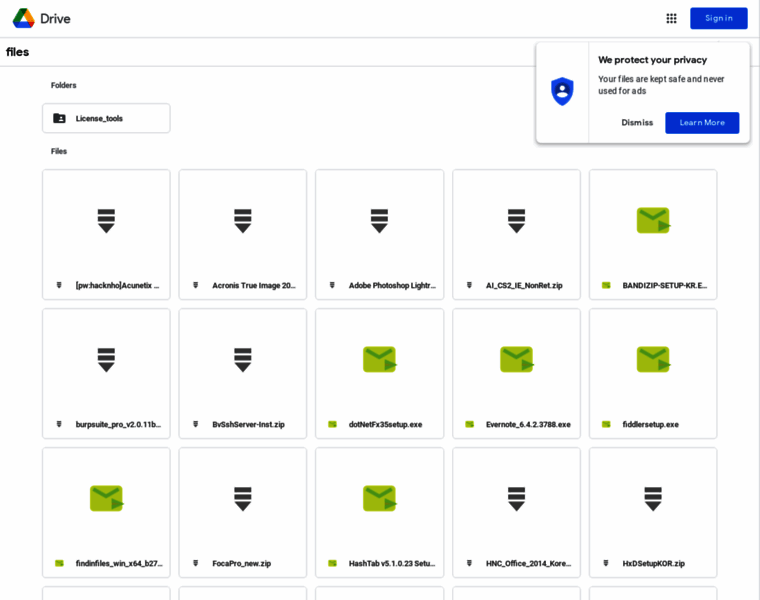The width and height of the screenshot is (760, 600).
Task: Click the small icon beside fiddlersetup.exe
Action: [x=606, y=424]
